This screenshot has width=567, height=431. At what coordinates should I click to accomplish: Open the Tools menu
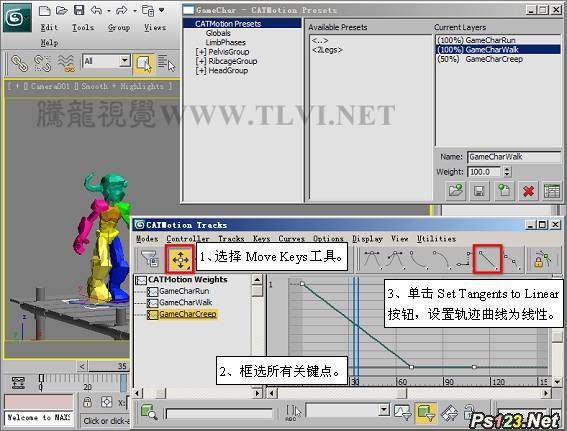point(83,27)
